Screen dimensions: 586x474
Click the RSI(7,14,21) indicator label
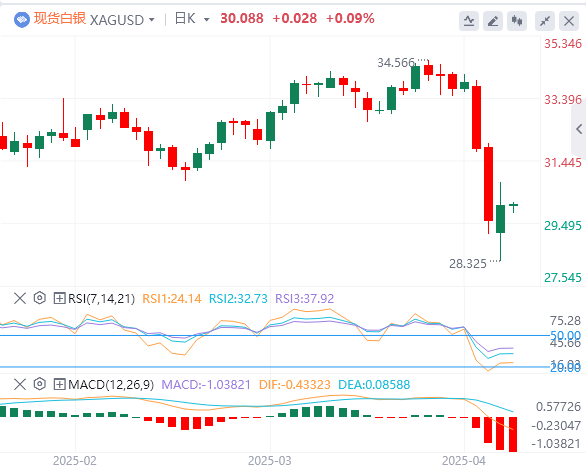(x=101, y=299)
